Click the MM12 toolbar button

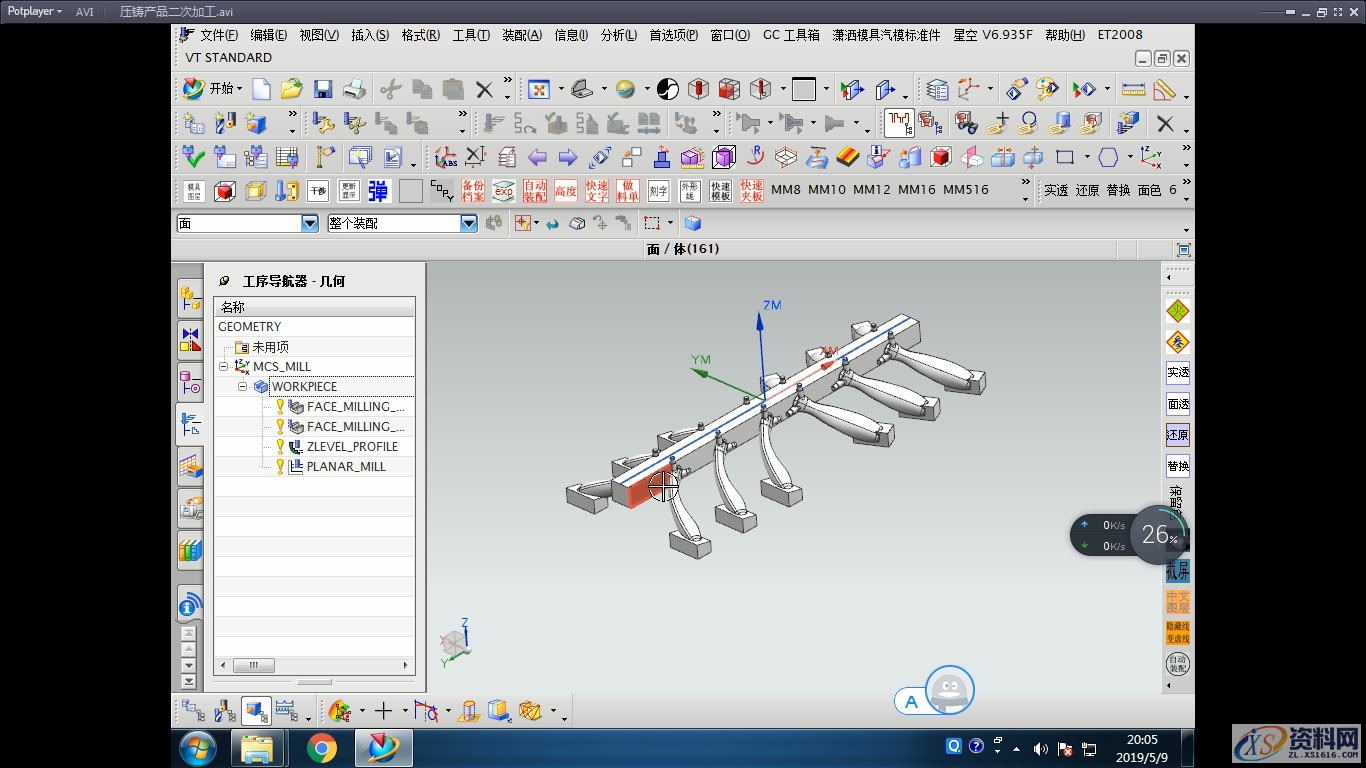(x=871, y=190)
